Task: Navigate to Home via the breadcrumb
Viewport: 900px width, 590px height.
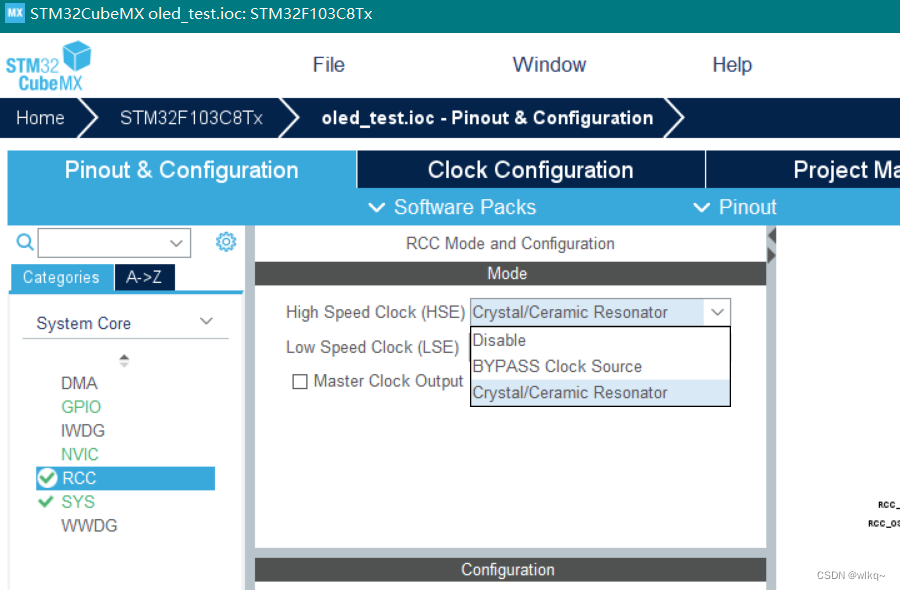Action: point(39,118)
